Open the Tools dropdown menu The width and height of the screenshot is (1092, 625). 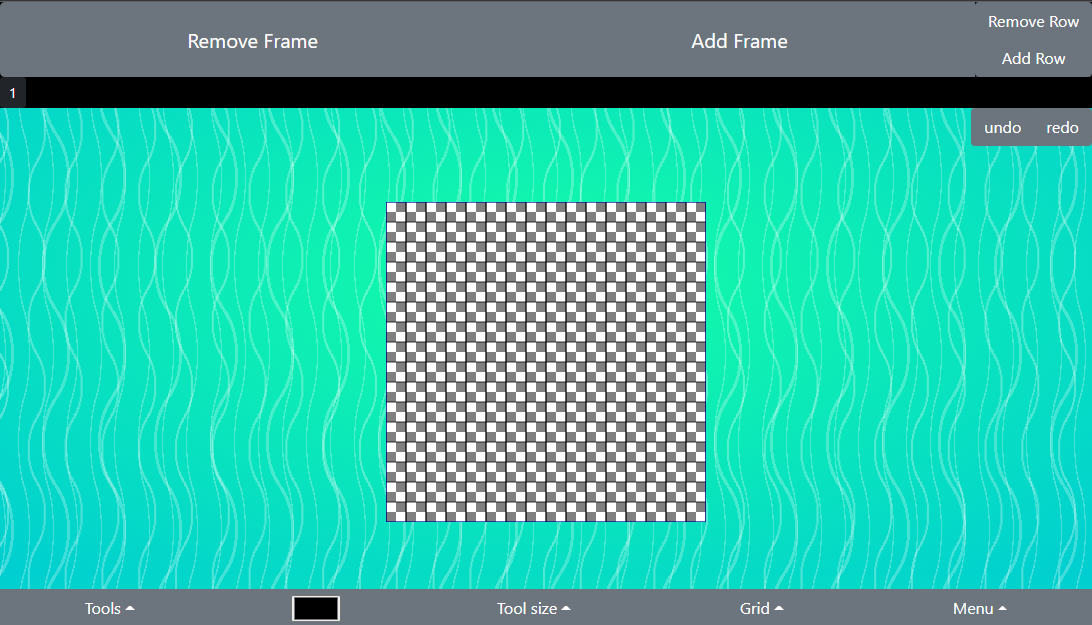(109, 608)
